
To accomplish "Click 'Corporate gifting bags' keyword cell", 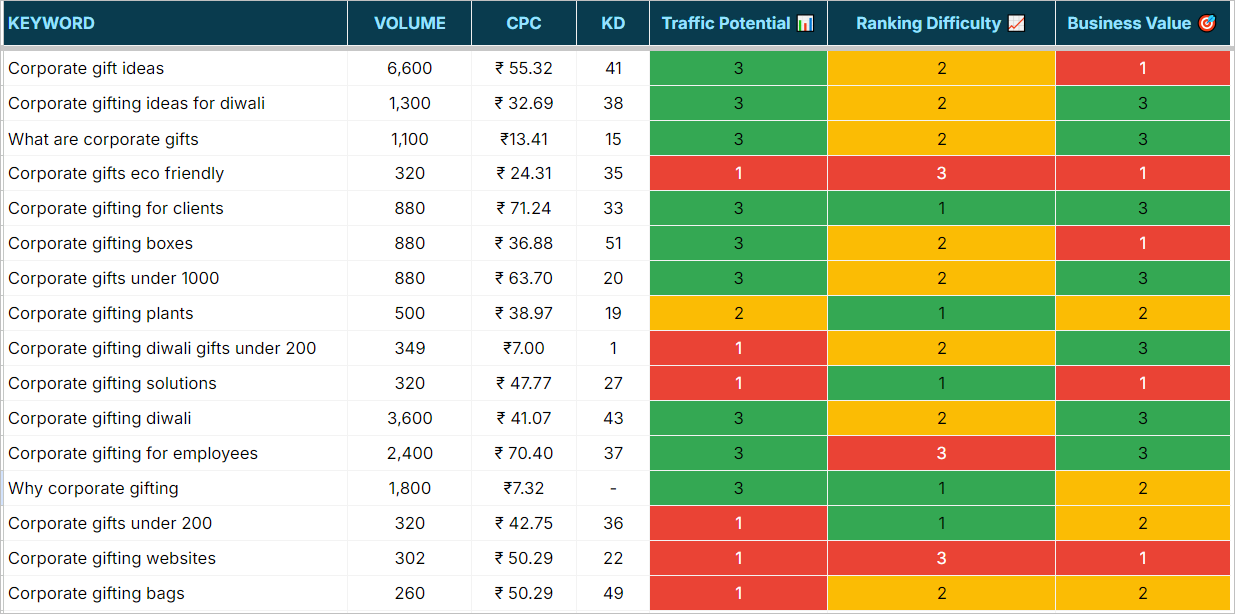I will tap(175, 593).
